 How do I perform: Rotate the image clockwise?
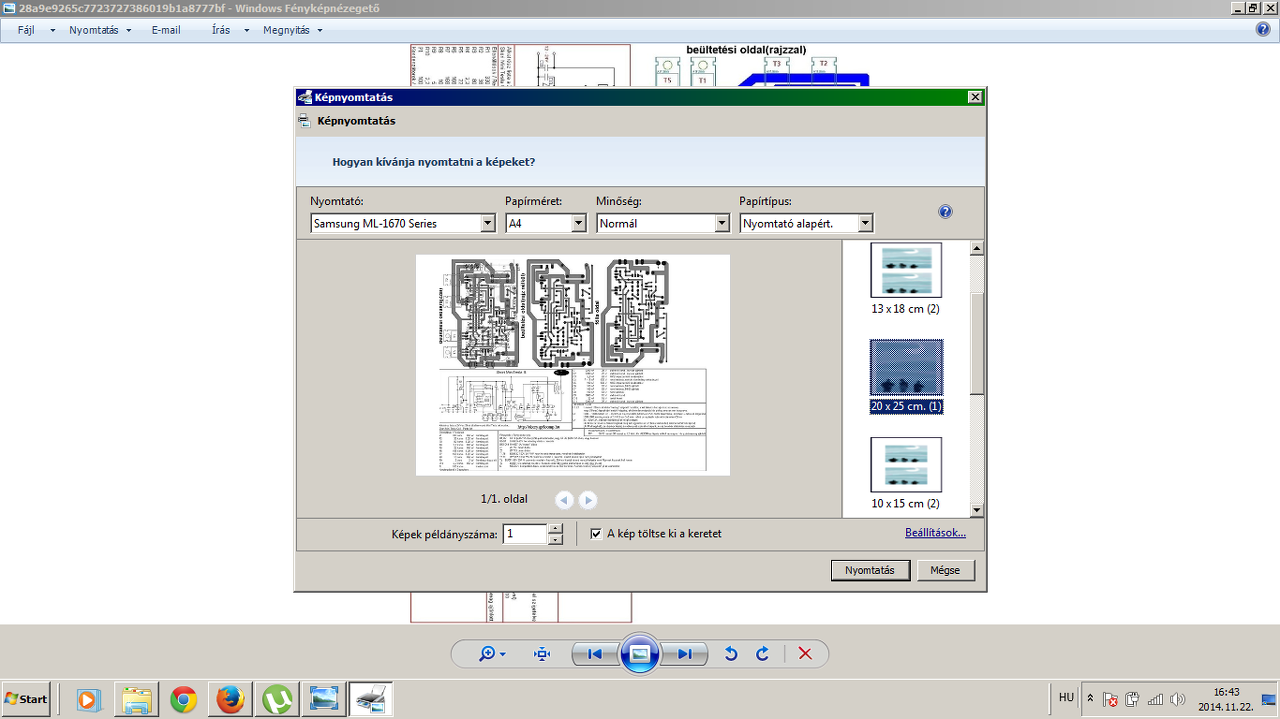tap(762, 654)
